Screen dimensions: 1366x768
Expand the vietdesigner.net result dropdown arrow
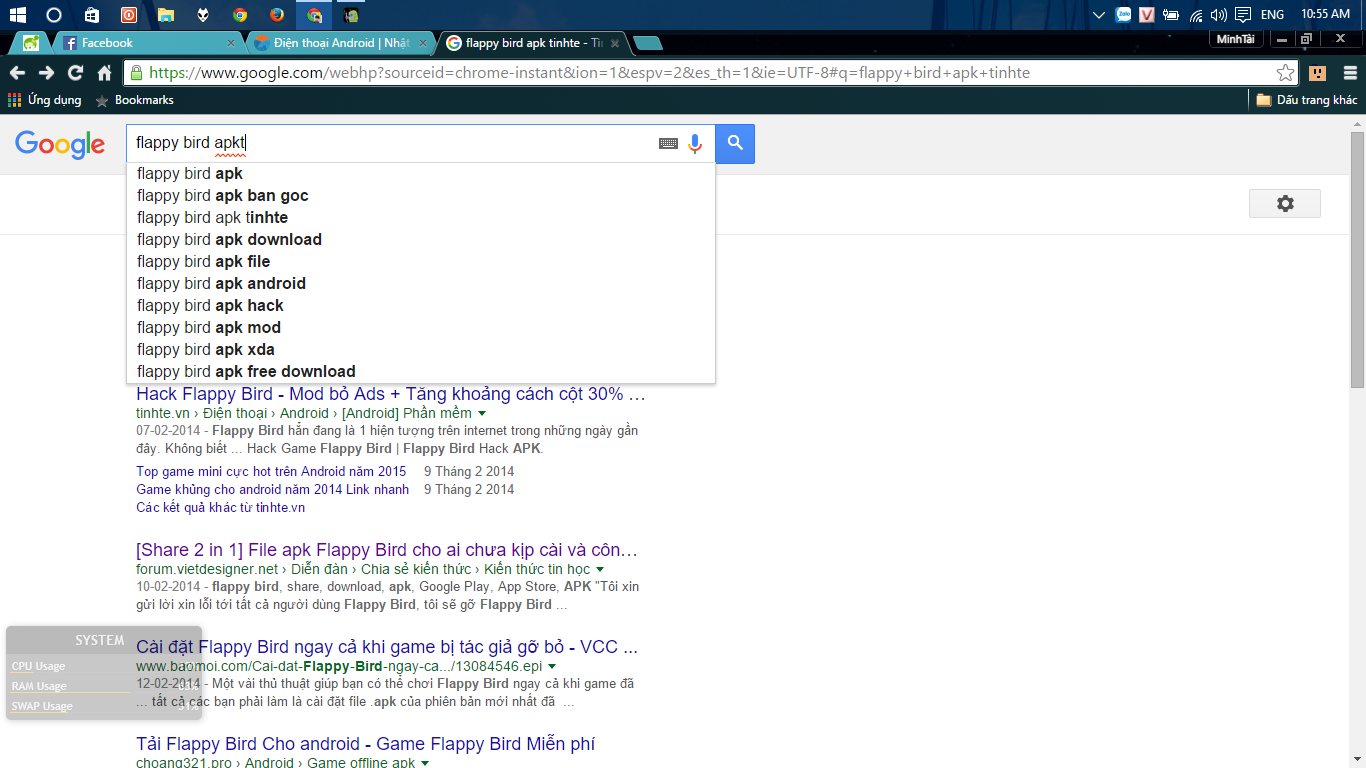point(600,569)
